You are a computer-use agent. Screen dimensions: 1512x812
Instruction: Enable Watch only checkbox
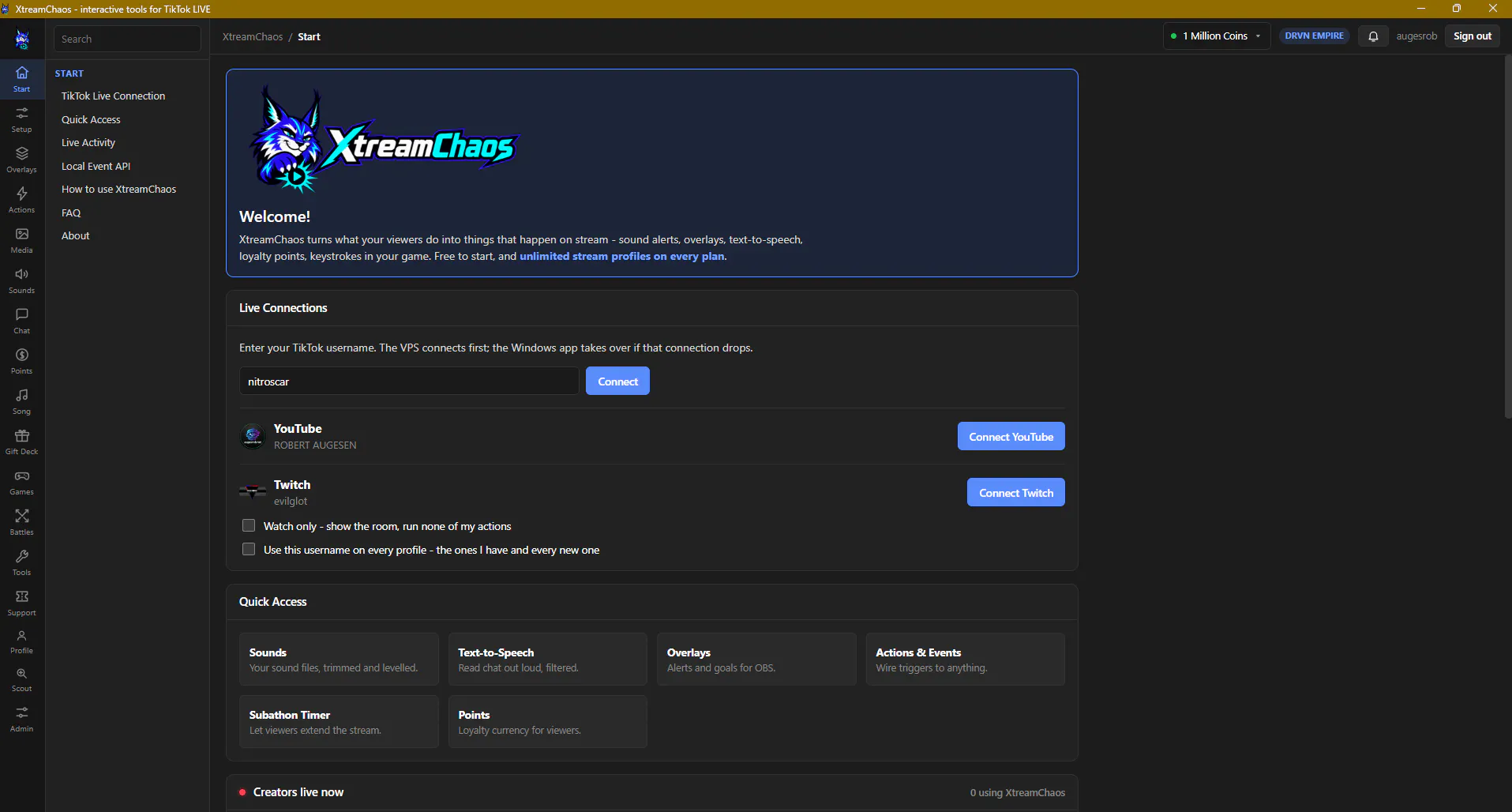[249, 526]
